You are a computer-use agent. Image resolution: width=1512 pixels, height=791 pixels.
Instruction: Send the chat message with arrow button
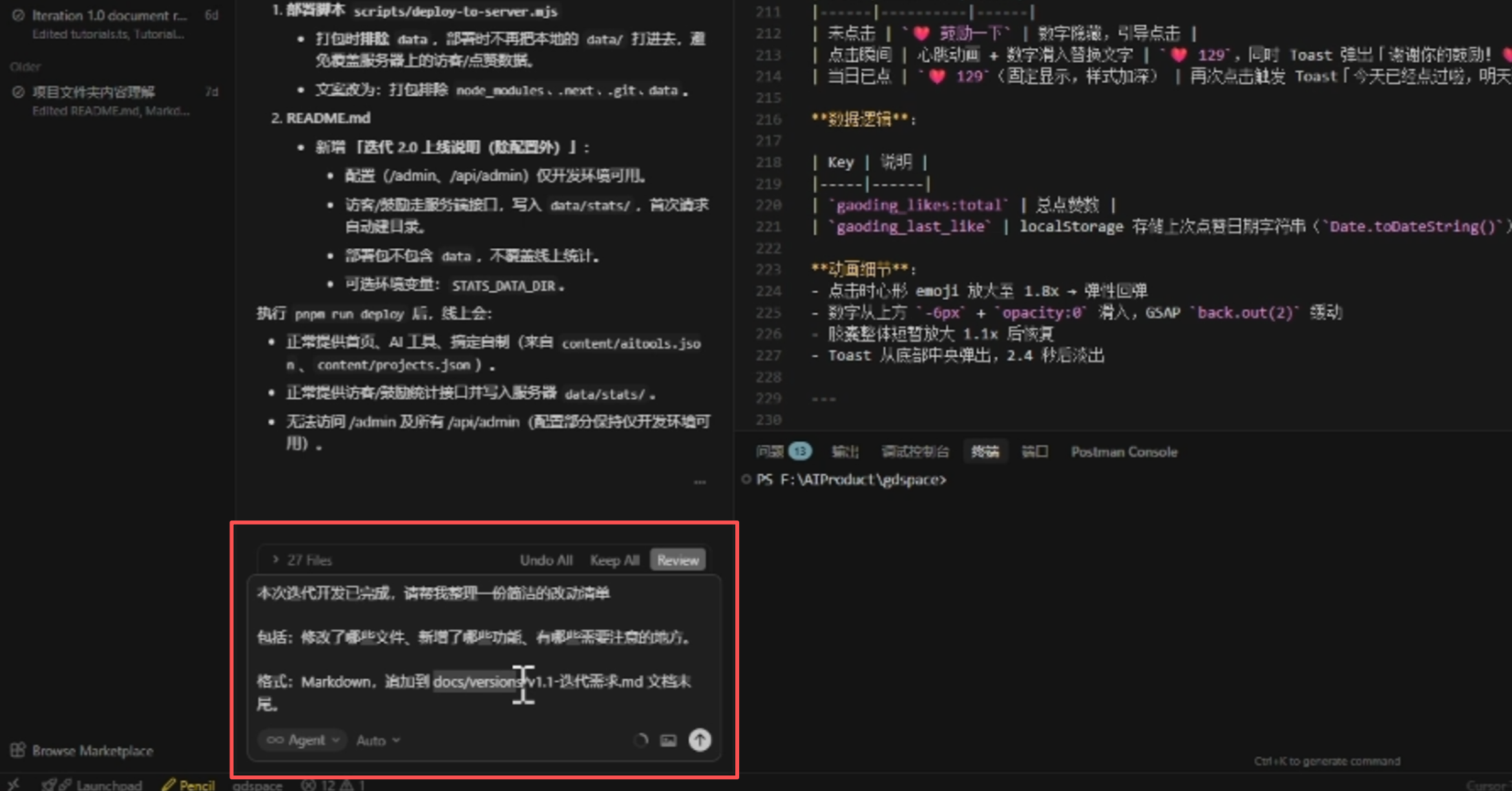699,740
